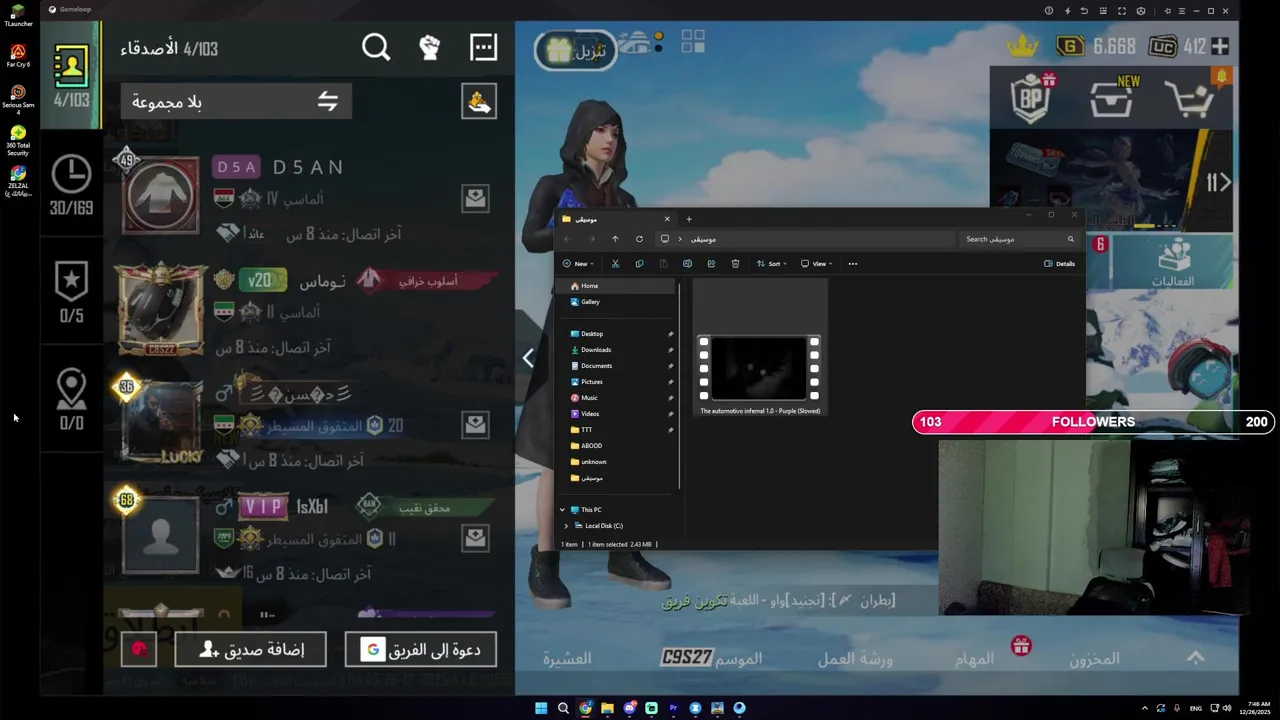This screenshot has width=1280, height=720.
Task: Open the inbox icon beside IsXbl
Action: [475, 538]
